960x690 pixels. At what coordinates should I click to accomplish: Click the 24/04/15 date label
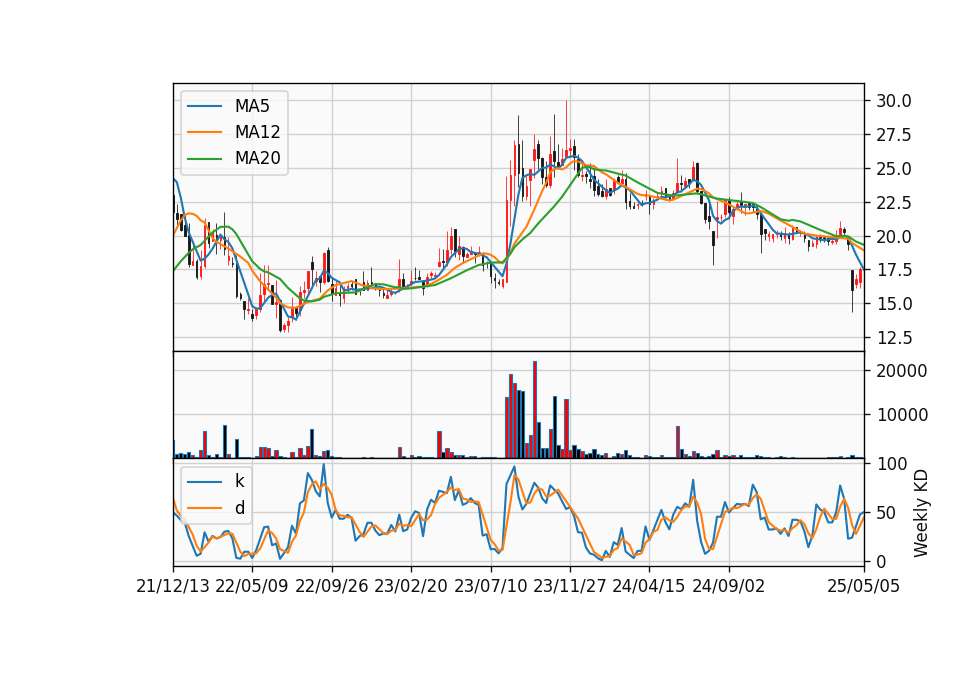649,587
